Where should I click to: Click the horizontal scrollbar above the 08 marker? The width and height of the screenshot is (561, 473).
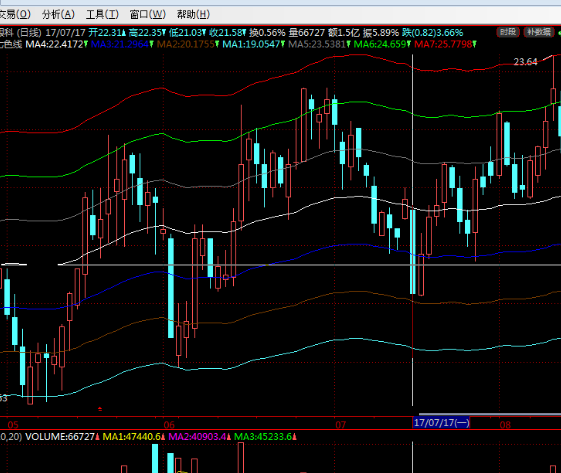(490, 415)
